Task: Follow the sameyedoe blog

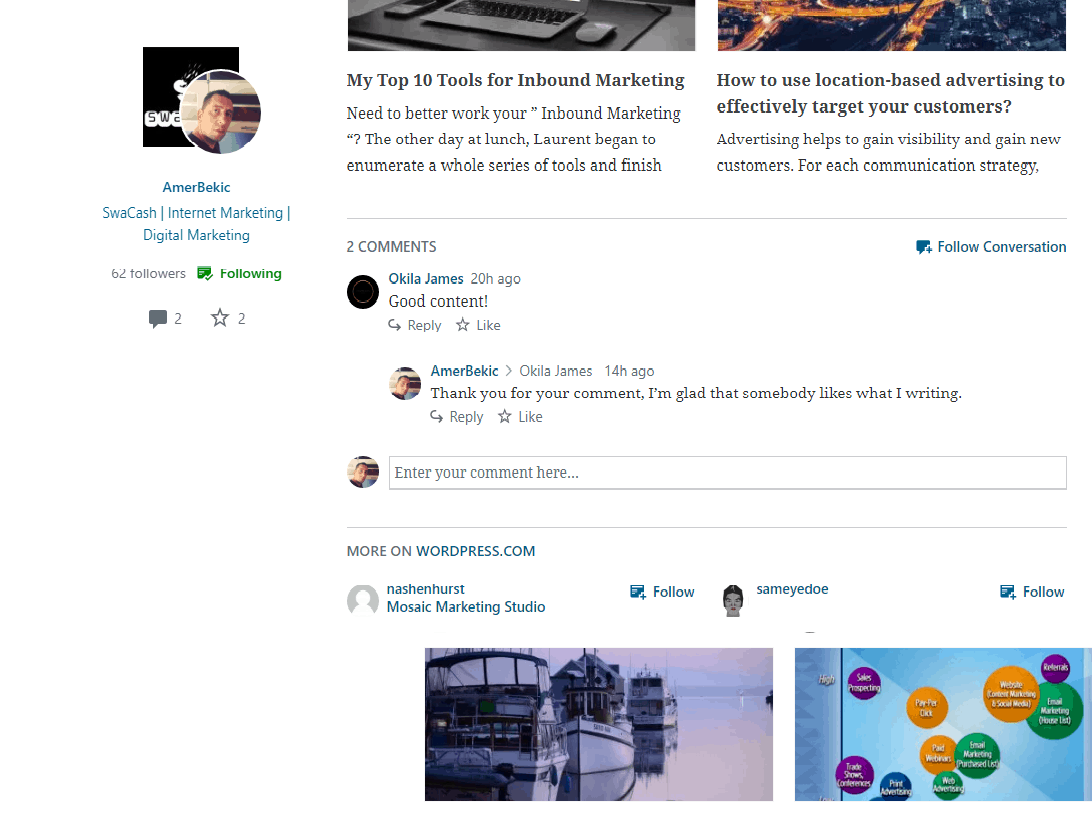Action: pos(1032,591)
